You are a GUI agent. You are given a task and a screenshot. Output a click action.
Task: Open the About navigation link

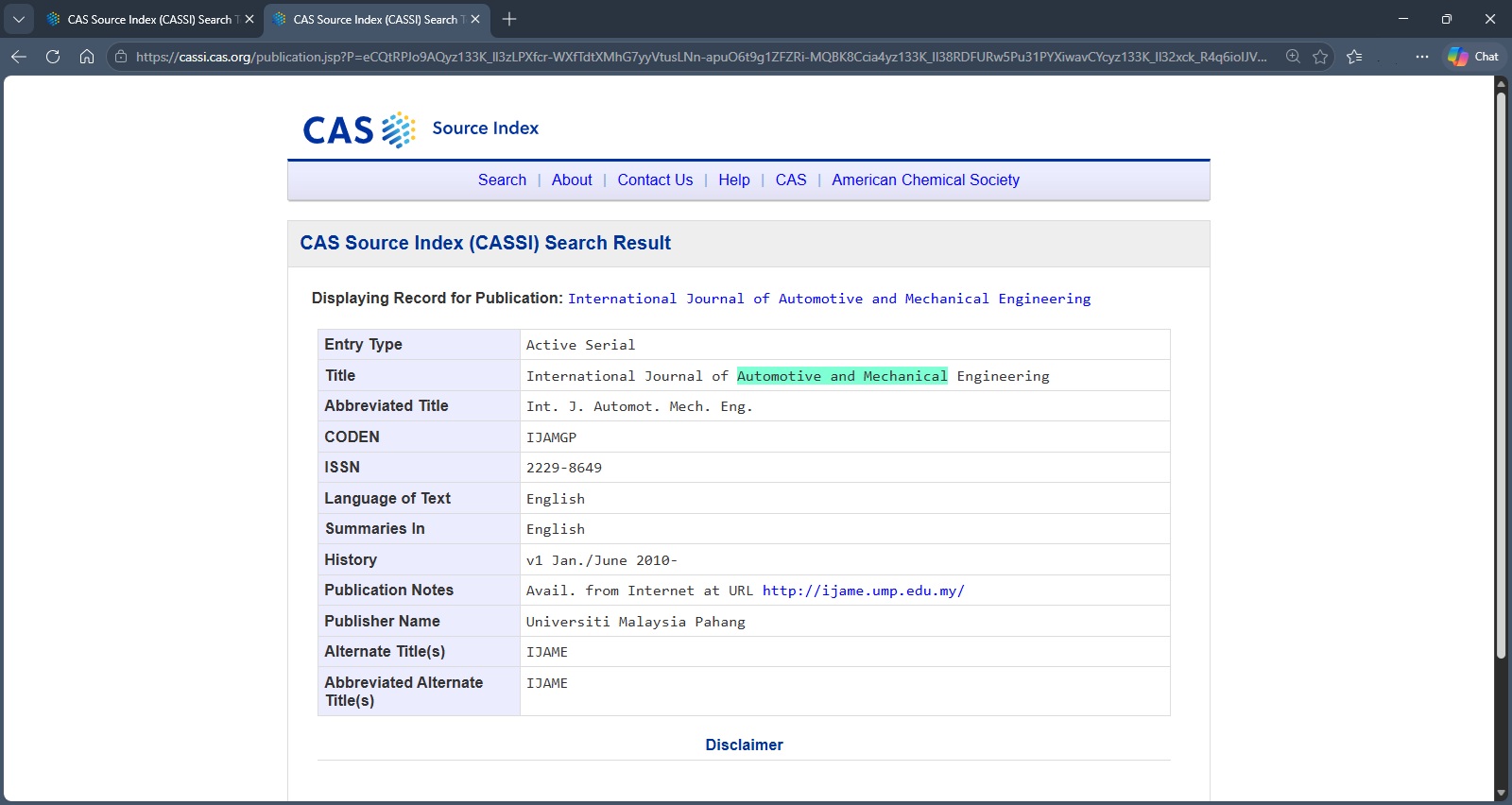[x=572, y=180]
